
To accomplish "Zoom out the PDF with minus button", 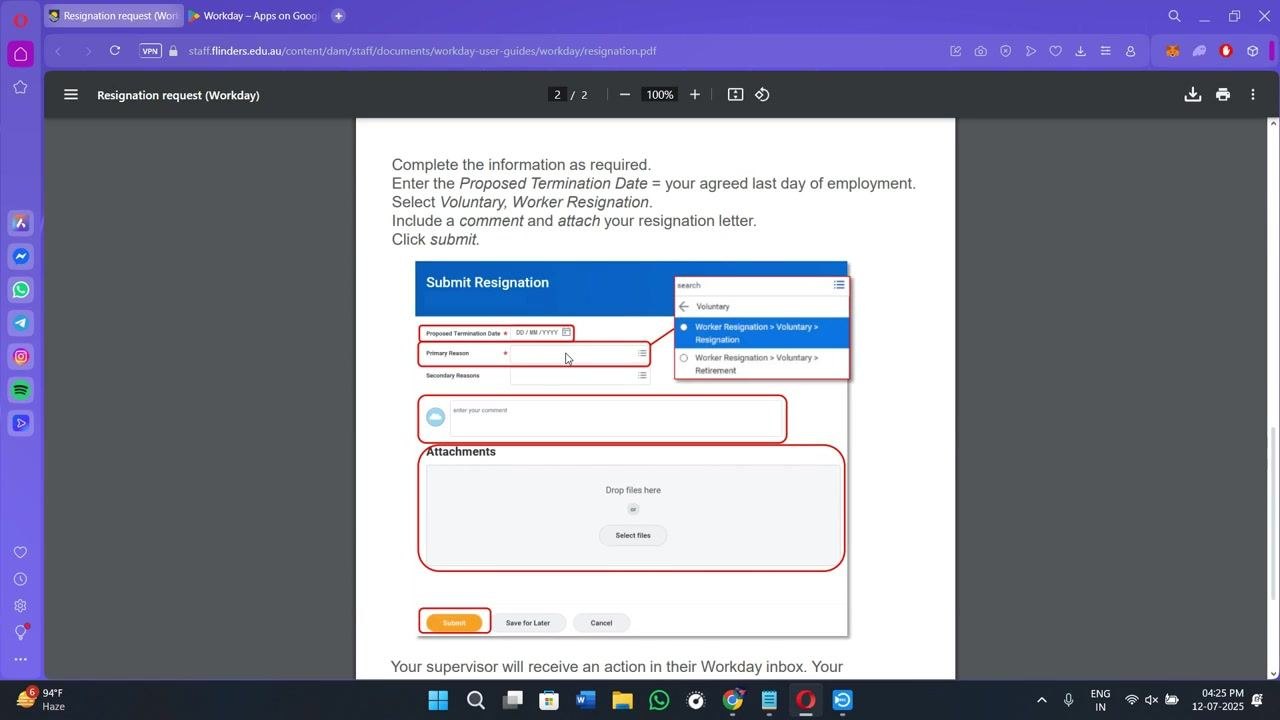I will (x=625, y=95).
